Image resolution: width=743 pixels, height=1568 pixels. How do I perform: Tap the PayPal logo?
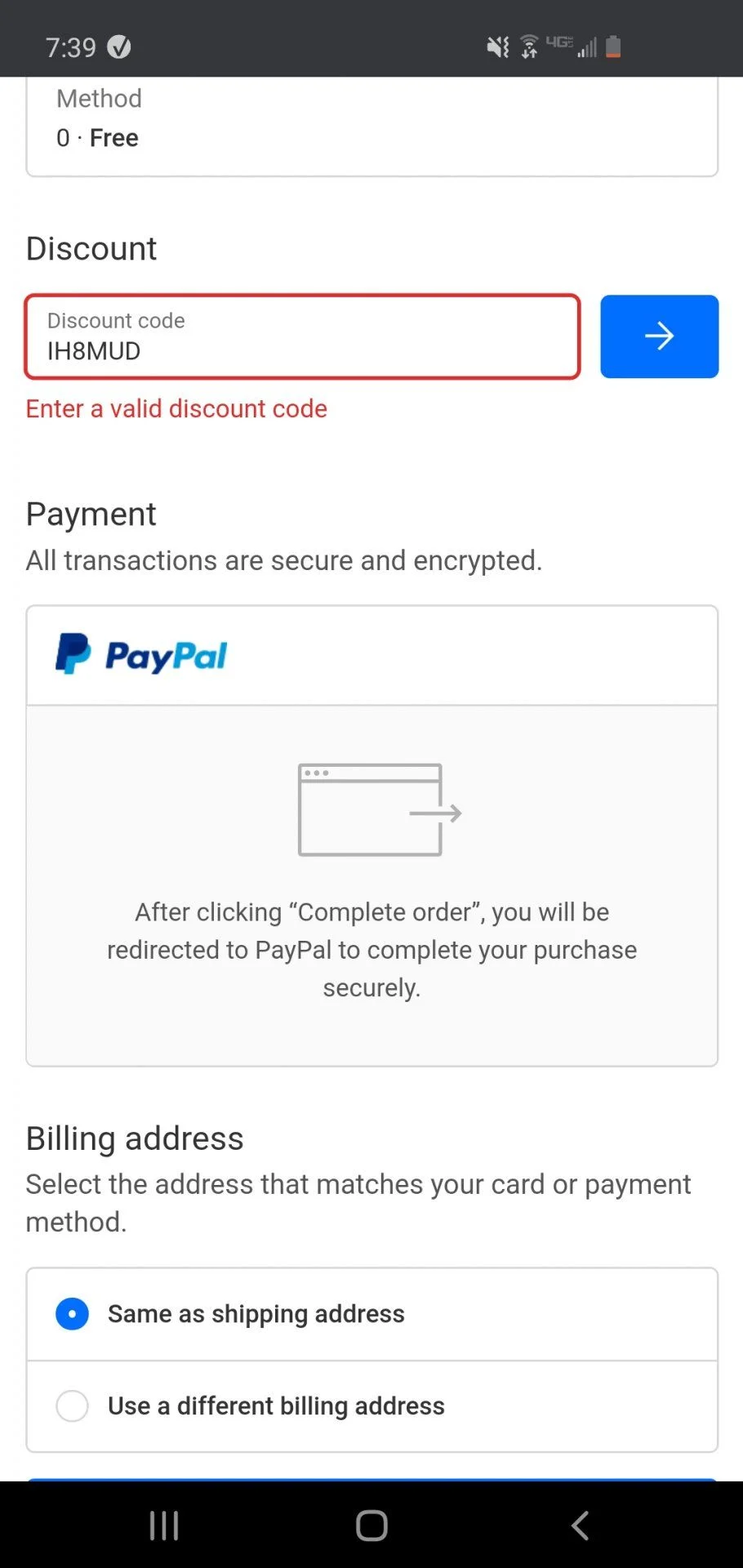pyautogui.click(x=141, y=655)
